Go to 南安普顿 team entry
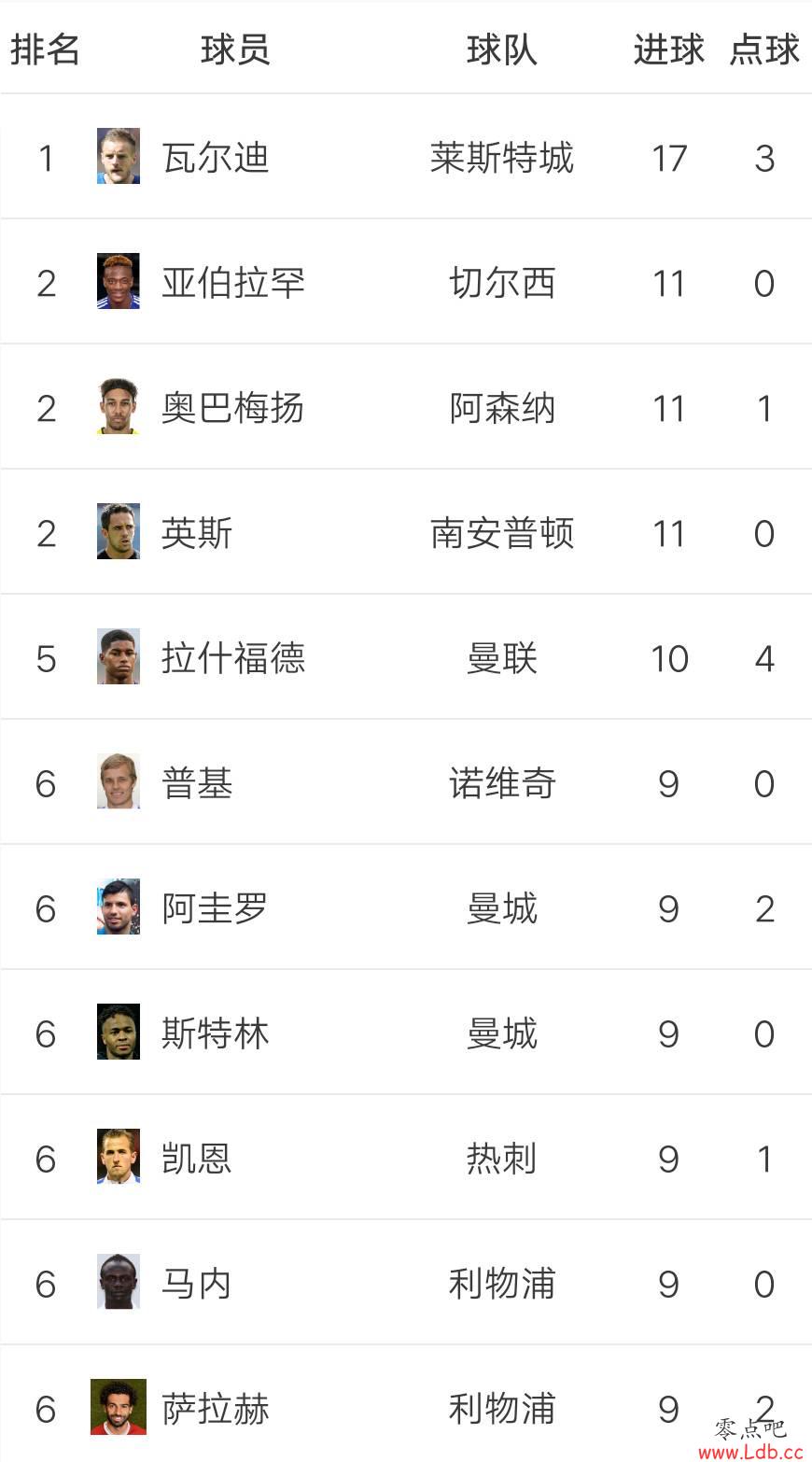 pyautogui.click(x=502, y=533)
